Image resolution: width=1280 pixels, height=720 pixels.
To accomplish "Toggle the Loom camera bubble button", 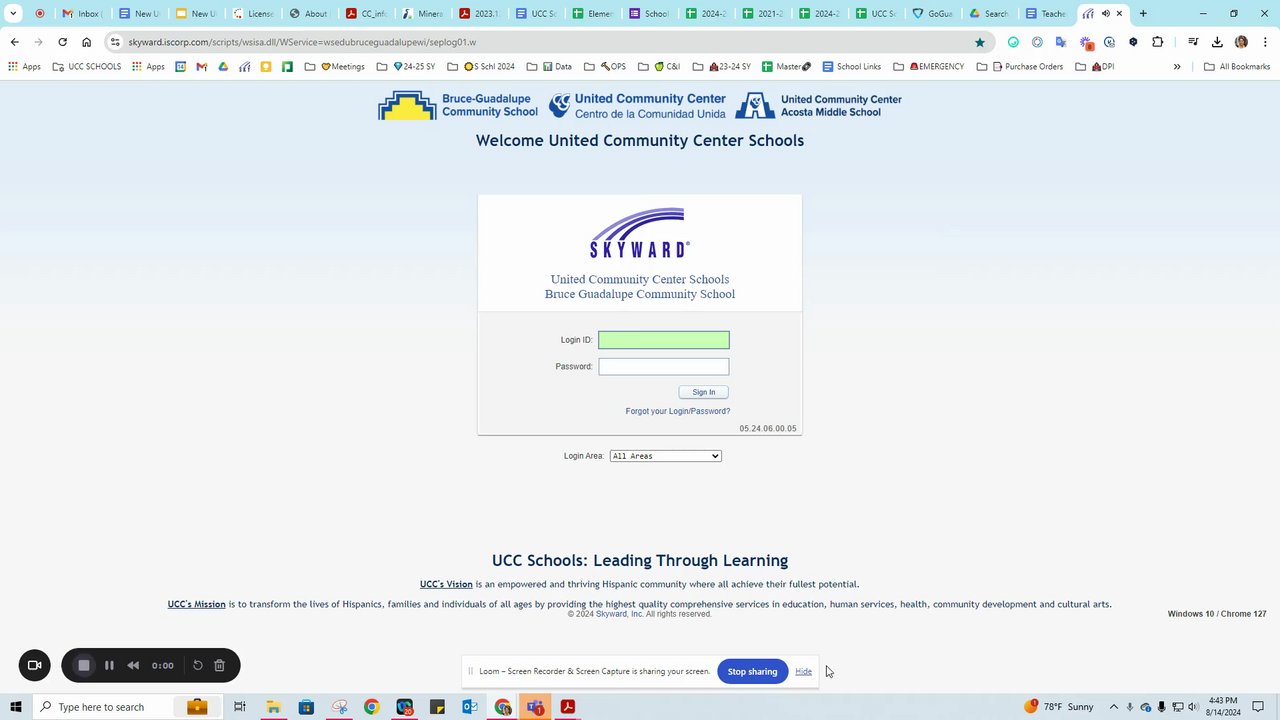I will [34, 665].
